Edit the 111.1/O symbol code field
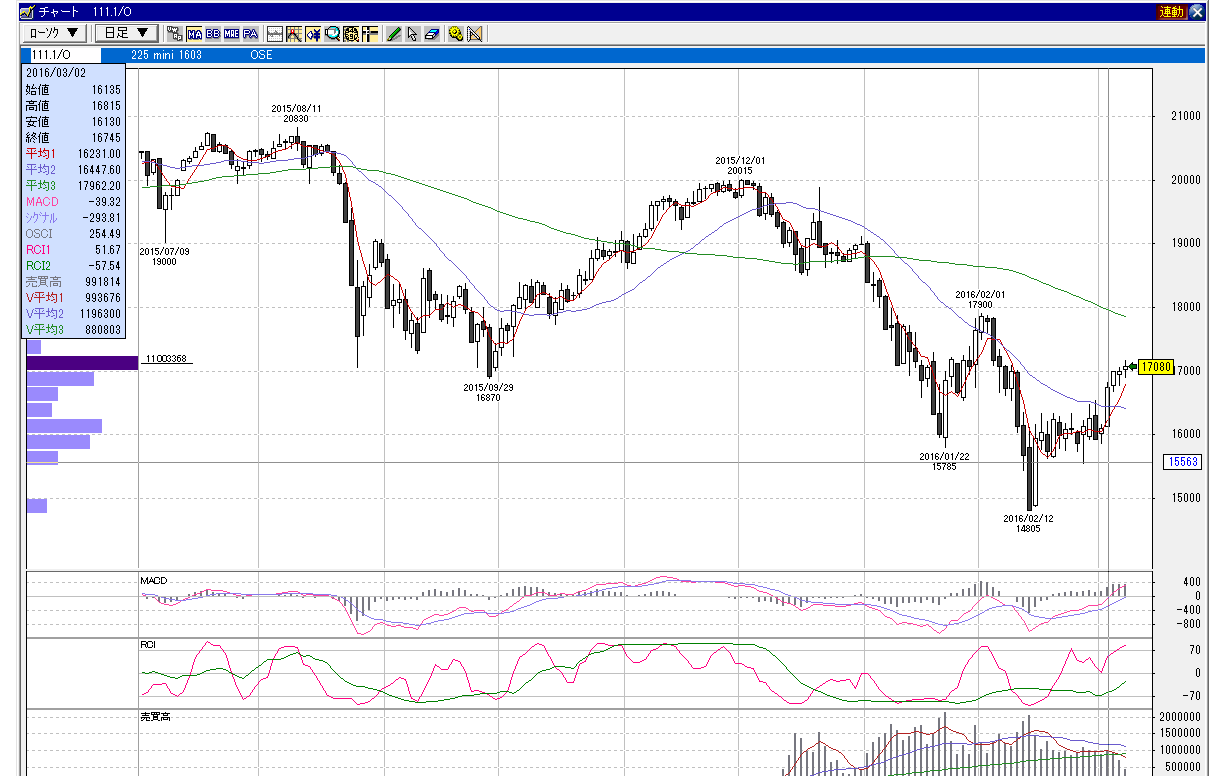The height and width of the screenshot is (776, 1225). pos(62,55)
